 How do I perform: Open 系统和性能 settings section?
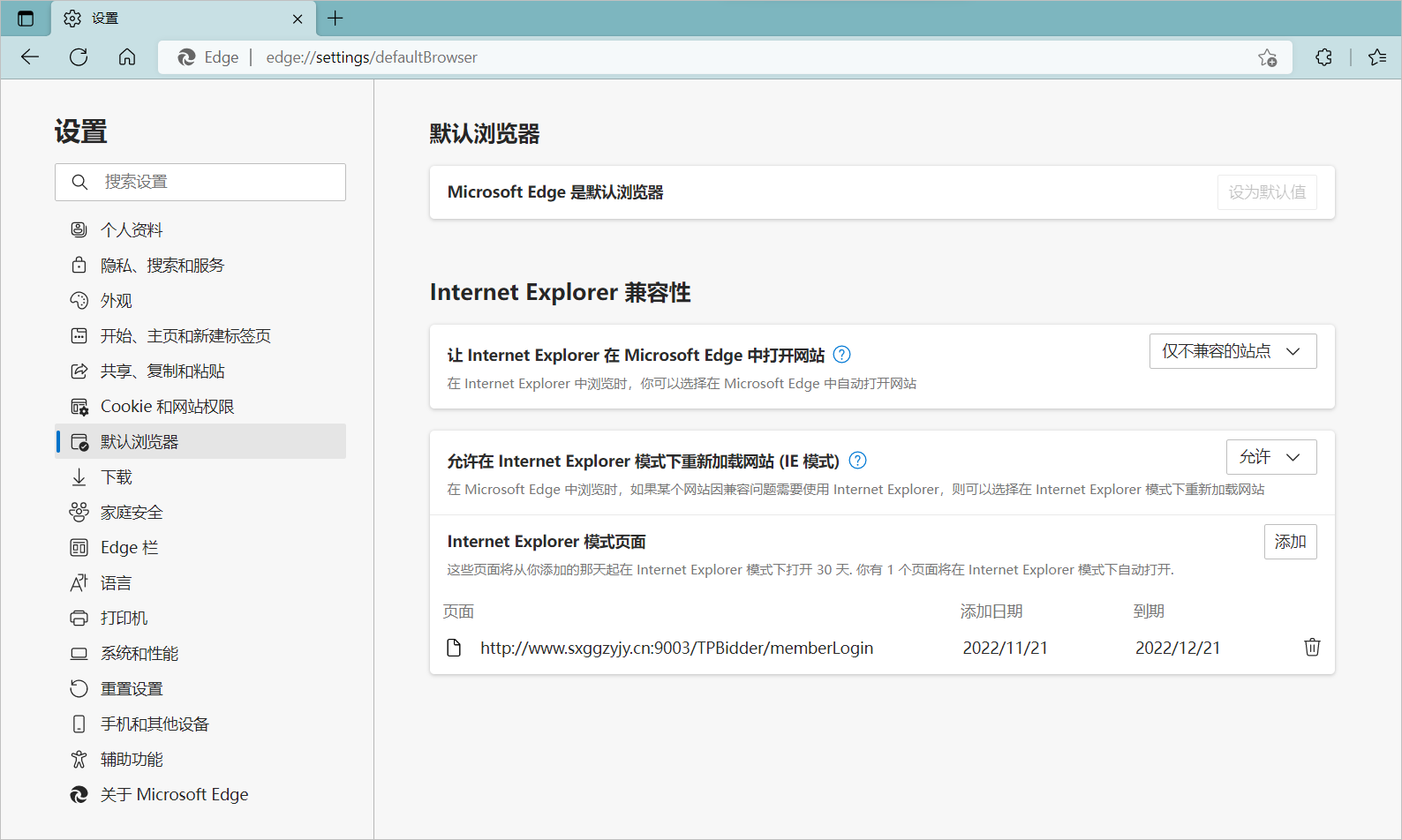[x=200, y=653]
